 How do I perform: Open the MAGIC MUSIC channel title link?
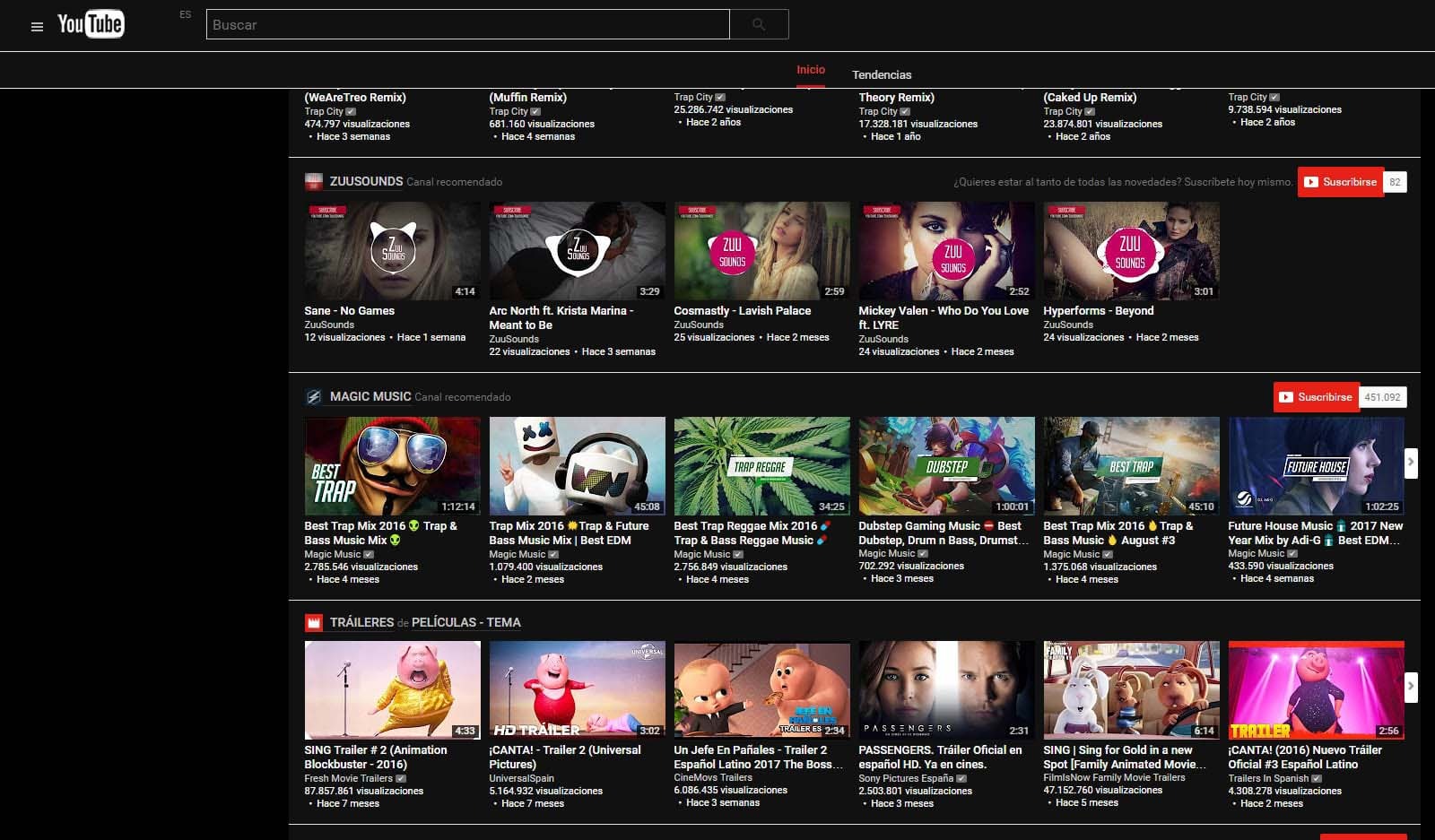pos(370,396)
